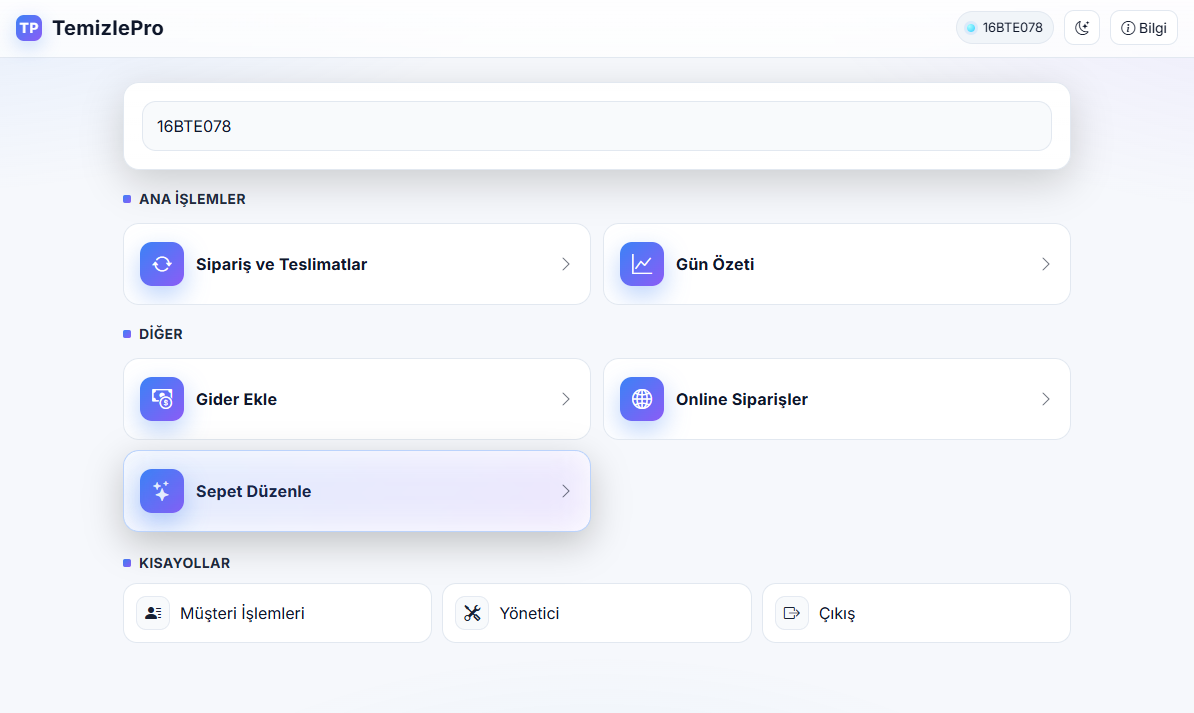This screenshot has width=1194, height=713.
Task: Toggle dark mode with the moon button
Action: tap(1082, 28)
